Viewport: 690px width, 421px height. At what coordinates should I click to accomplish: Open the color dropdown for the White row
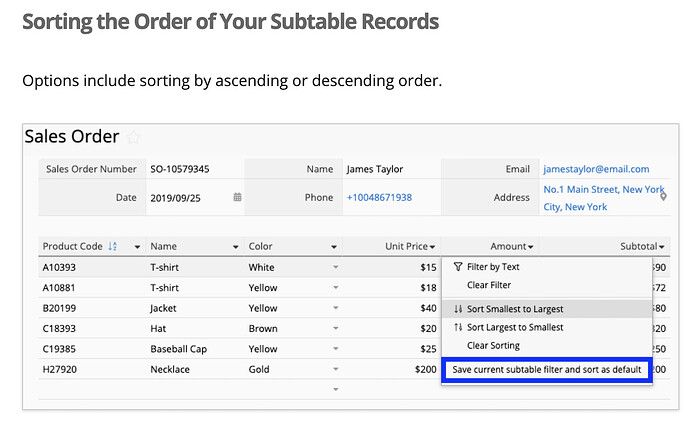pos(336,267)
